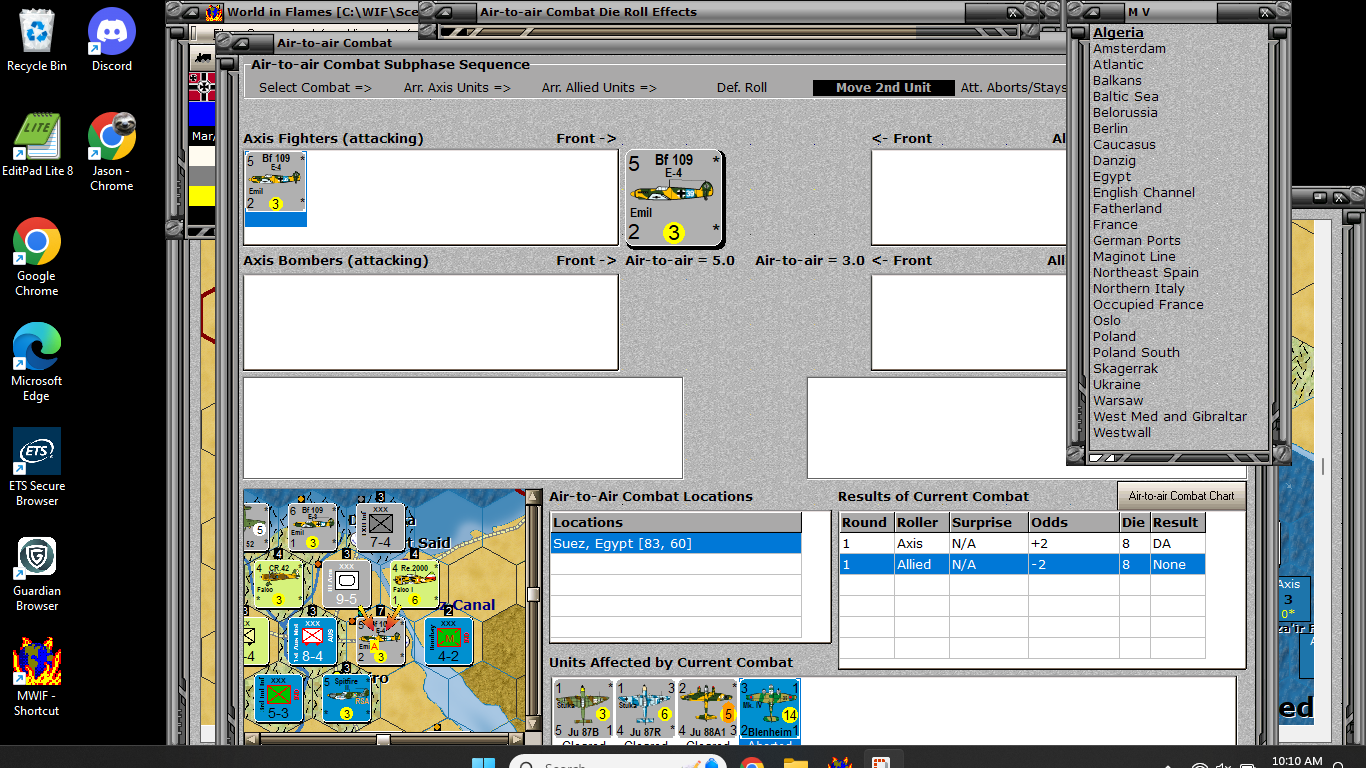Open the Discord desktop shortcut
This screenshot has height=768, width=1366.
[112, 40]
